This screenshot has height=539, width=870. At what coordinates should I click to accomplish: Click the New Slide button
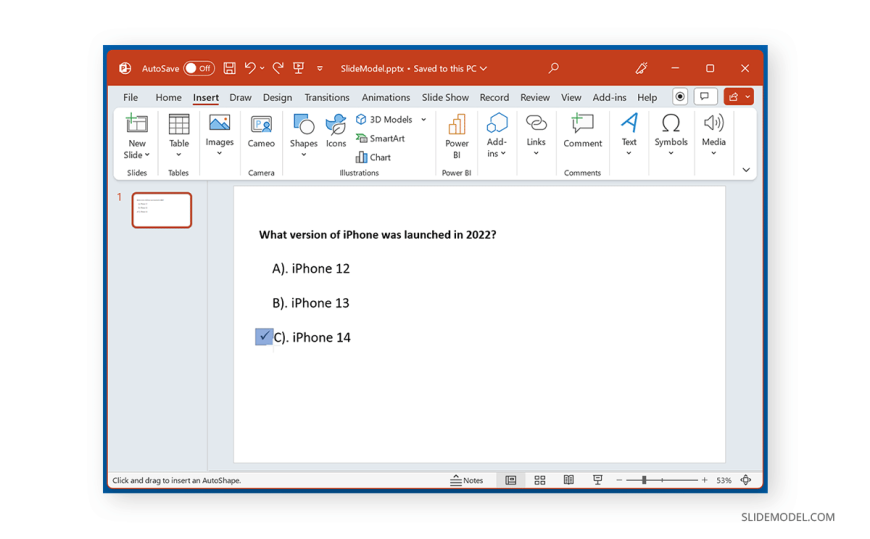[137, 126]
